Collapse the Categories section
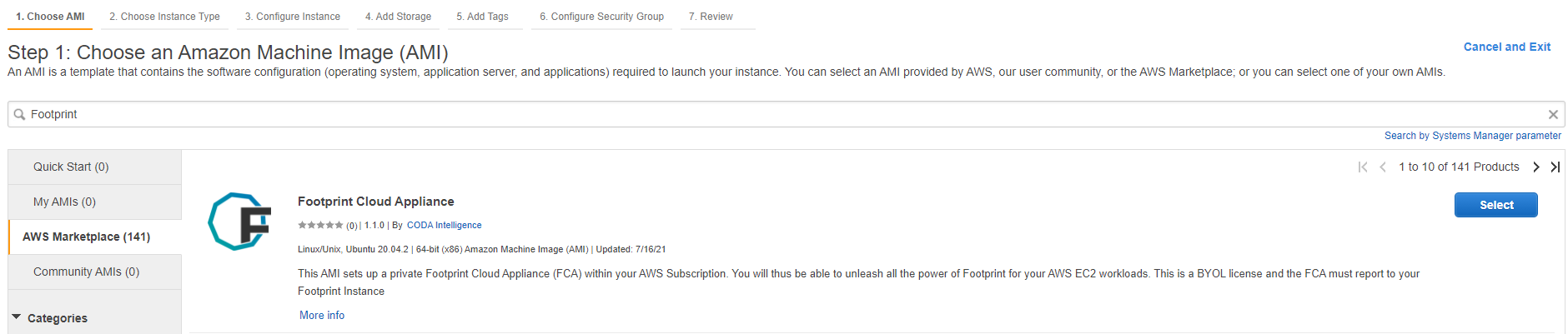 click(17, 317)
